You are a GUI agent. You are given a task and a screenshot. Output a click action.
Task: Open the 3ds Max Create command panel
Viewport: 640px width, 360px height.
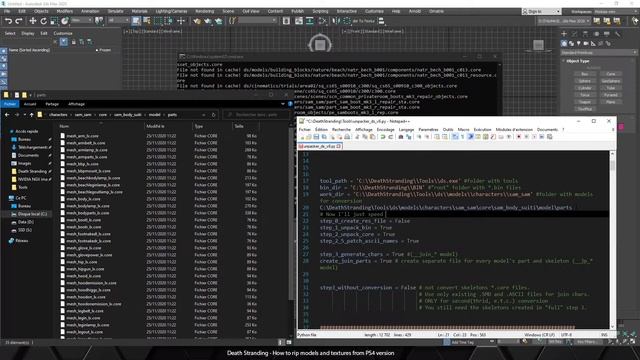pos(564,33)
